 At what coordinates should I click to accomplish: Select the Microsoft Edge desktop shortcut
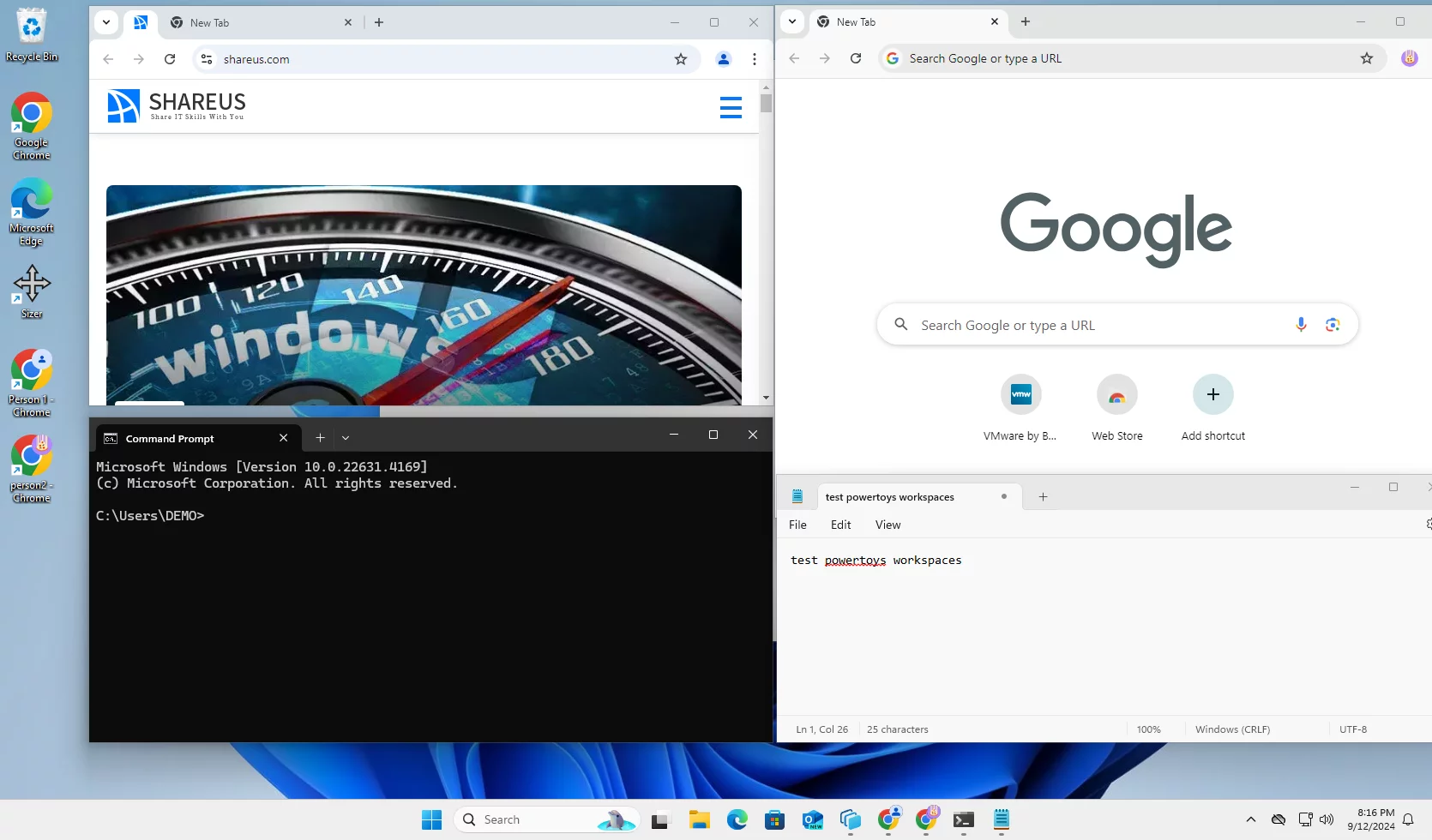(32, 213)
